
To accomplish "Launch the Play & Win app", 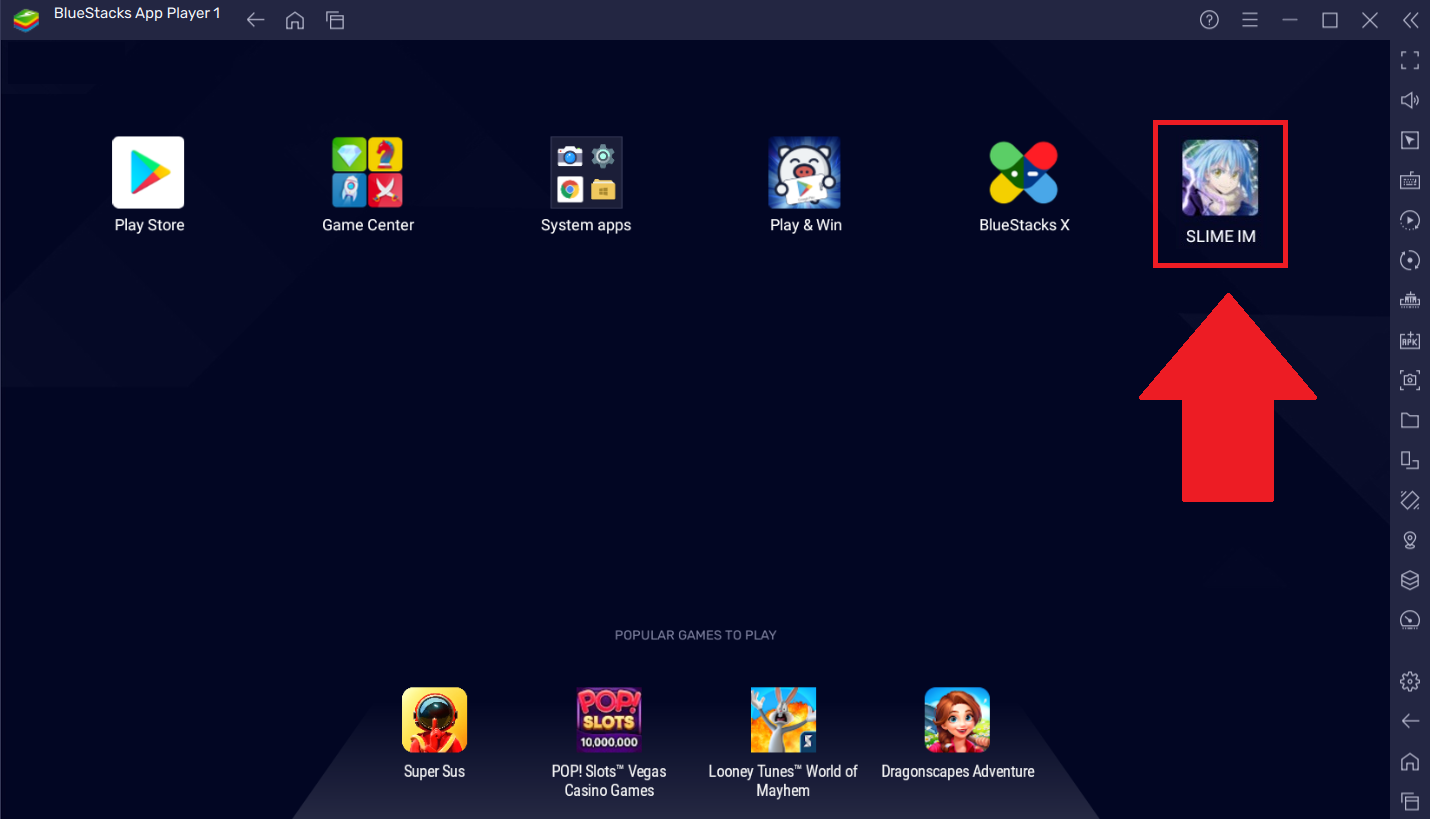I will 804,173.
